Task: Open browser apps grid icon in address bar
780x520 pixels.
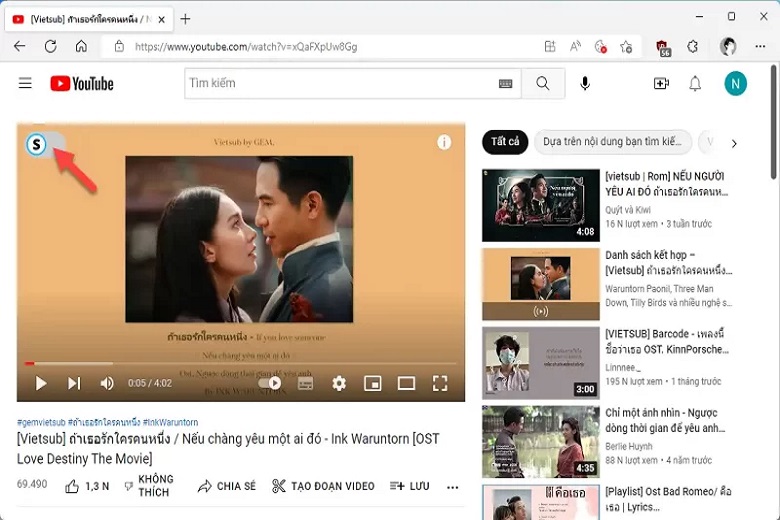Action: (550, 47)
